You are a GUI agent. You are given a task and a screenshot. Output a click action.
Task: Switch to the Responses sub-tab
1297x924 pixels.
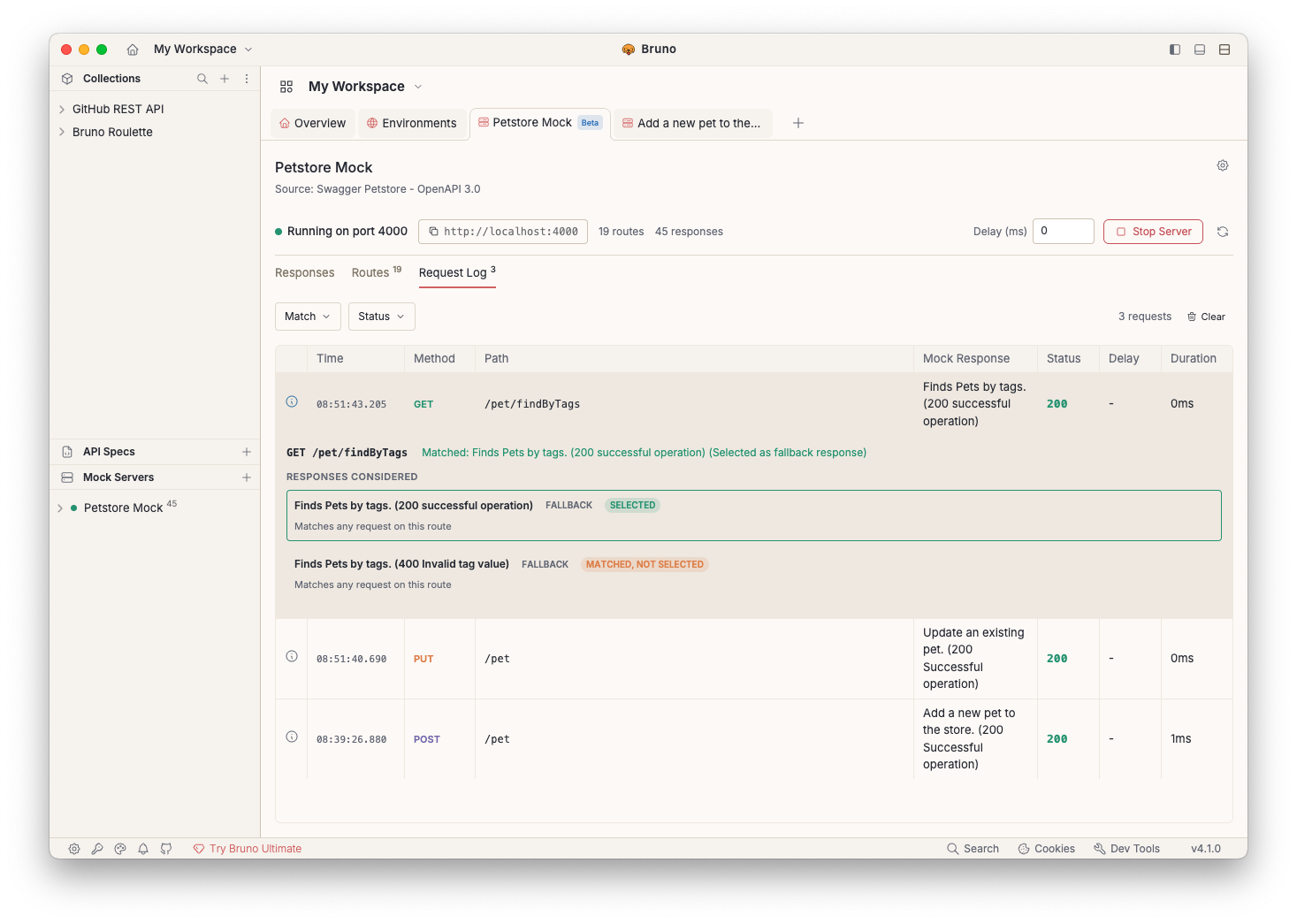pos(305,273)
